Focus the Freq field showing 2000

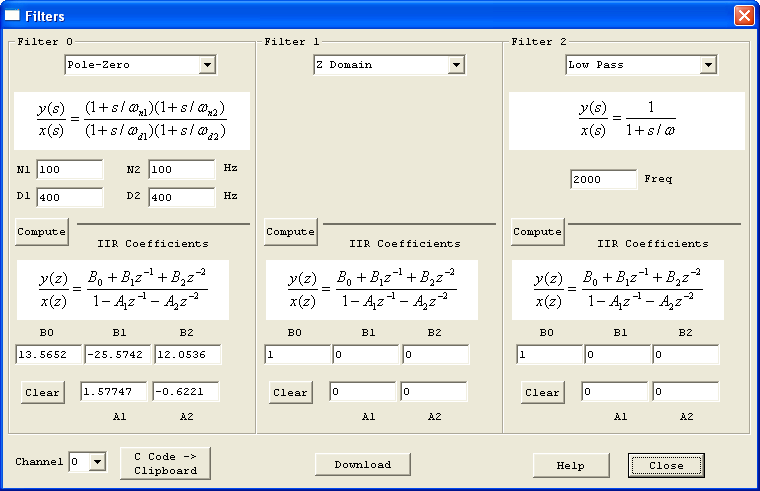[x=603, y=179]
